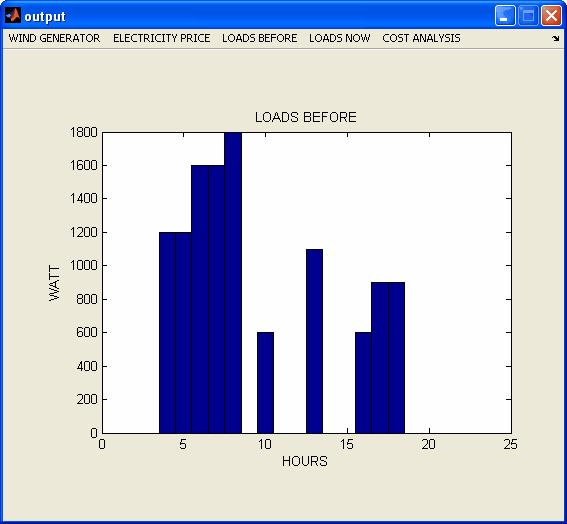
Task: Click the LOADS BEFORE plot title
Action: pyautogui.click(x=306, y=117)
